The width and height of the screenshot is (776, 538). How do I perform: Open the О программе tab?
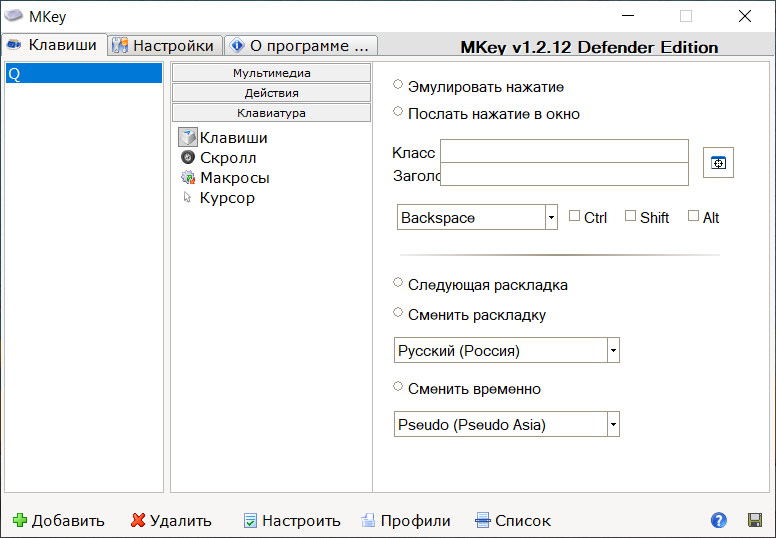click(301, 46)
